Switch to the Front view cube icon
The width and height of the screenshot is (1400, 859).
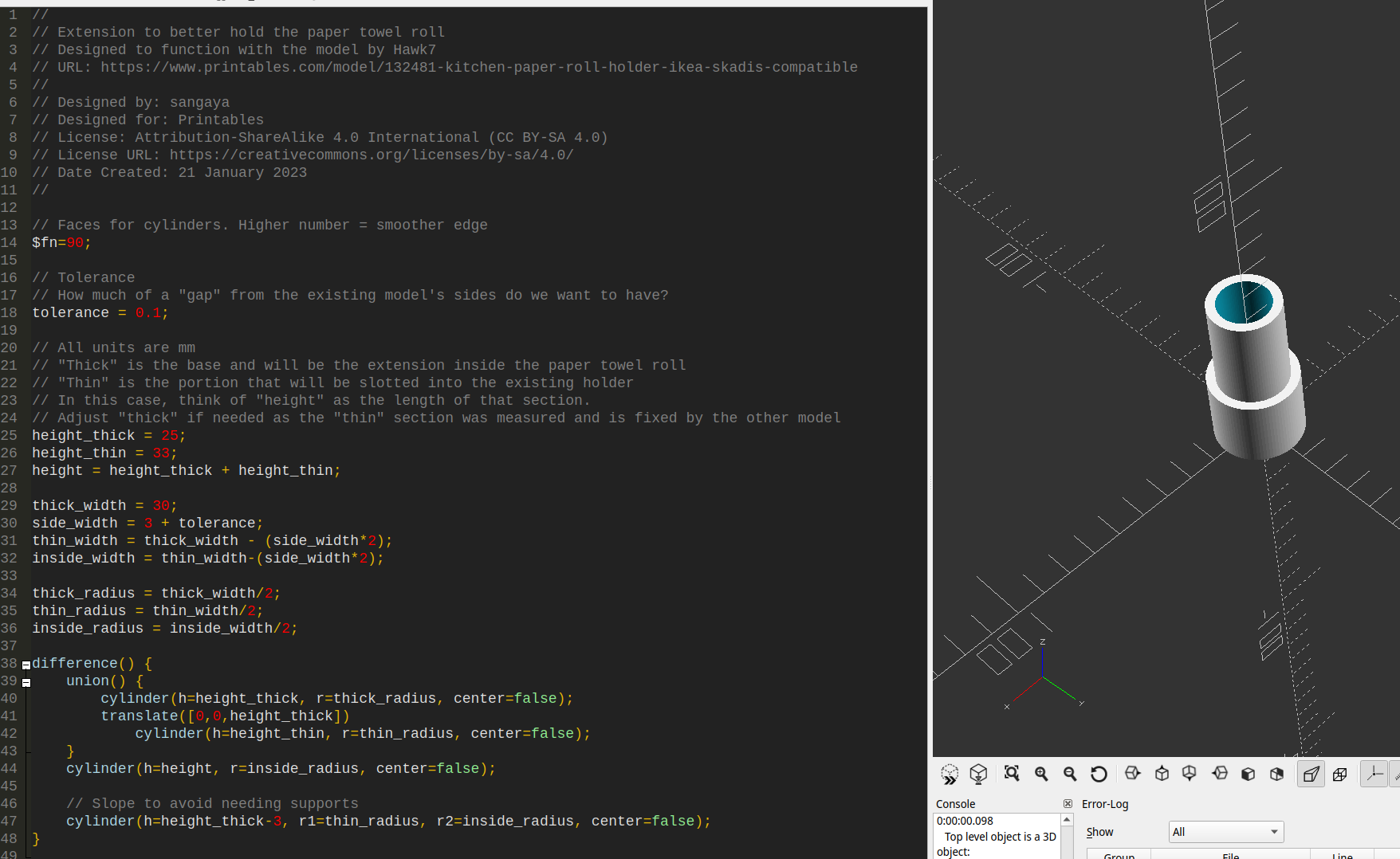click(x=1248, y=774)
